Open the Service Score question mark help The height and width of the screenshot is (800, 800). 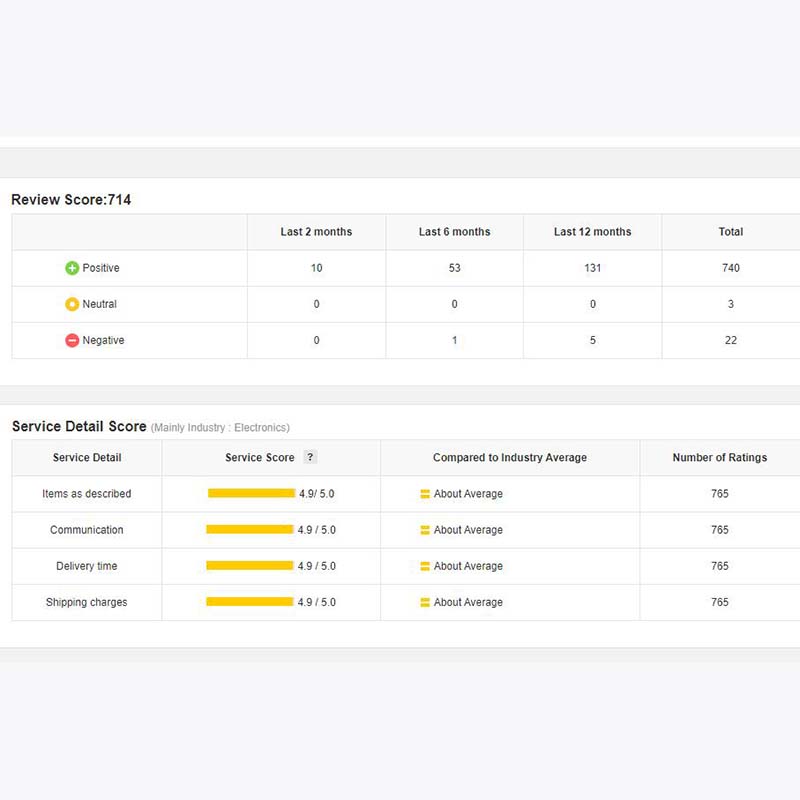[310, 457]
